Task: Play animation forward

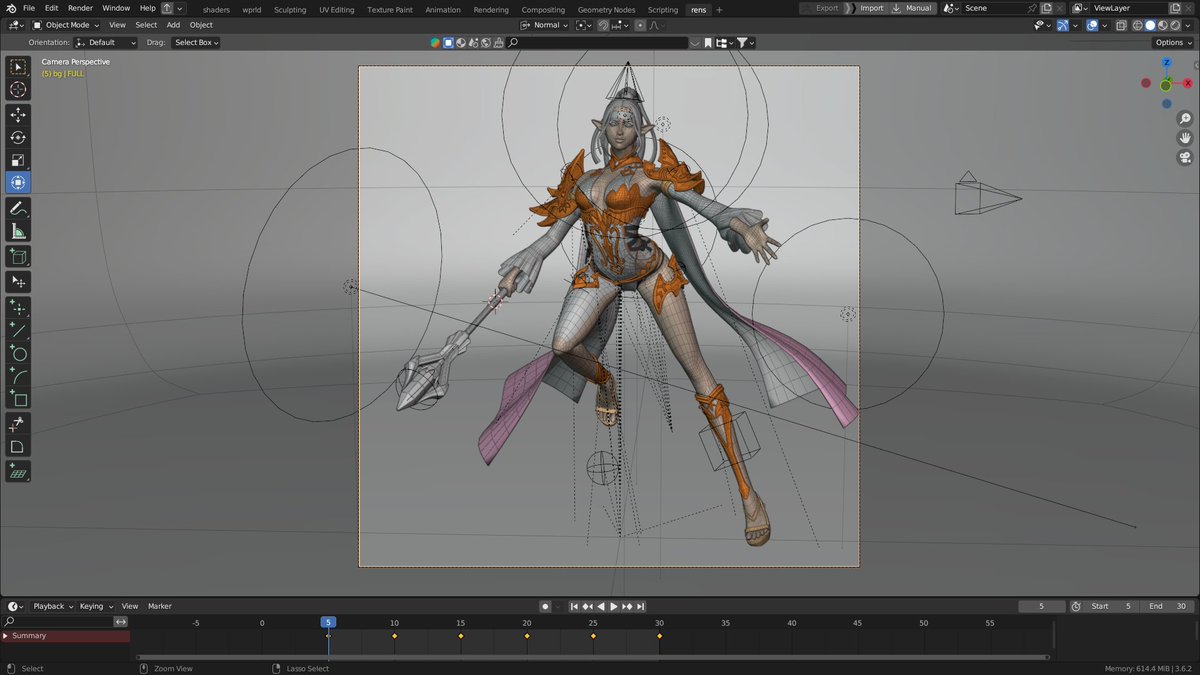Action: point(614,606)
